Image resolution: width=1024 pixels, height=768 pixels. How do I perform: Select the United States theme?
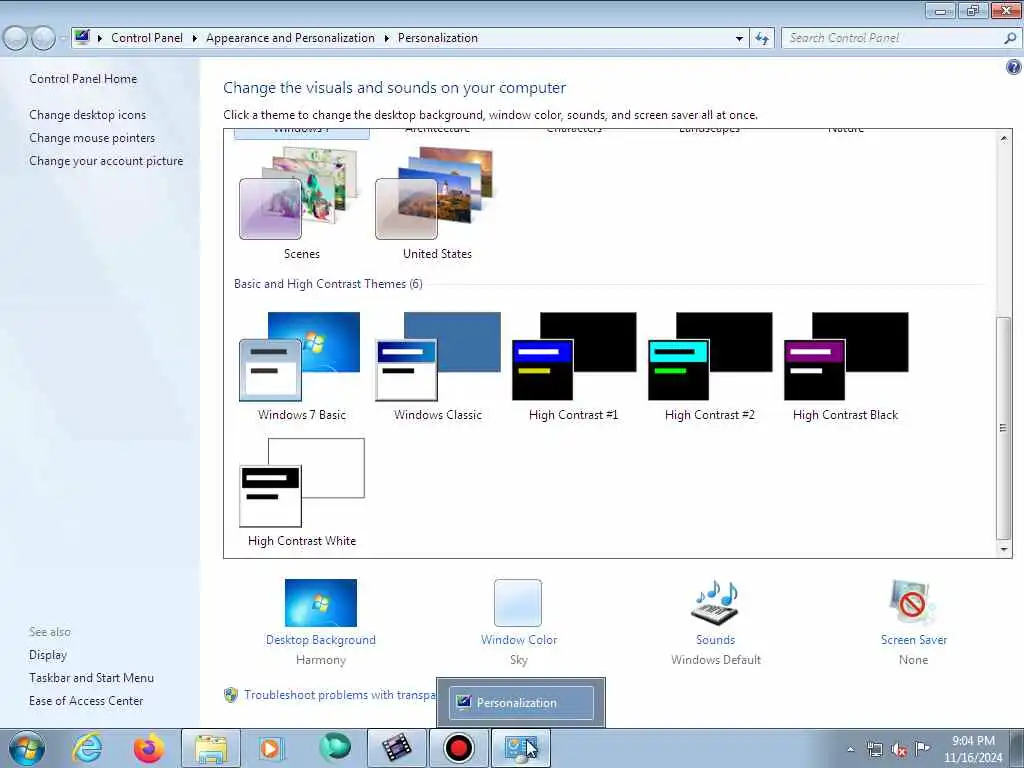click(437, 203)
